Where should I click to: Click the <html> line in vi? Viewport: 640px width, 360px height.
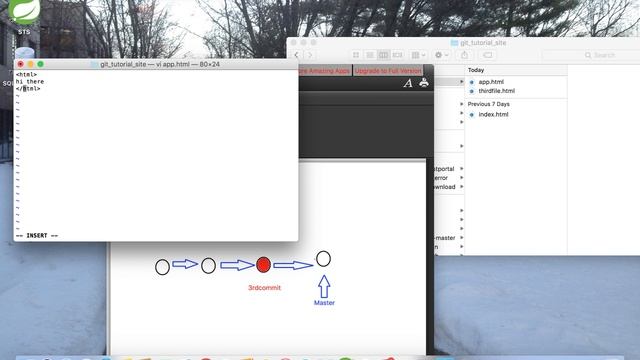(26, 75)
